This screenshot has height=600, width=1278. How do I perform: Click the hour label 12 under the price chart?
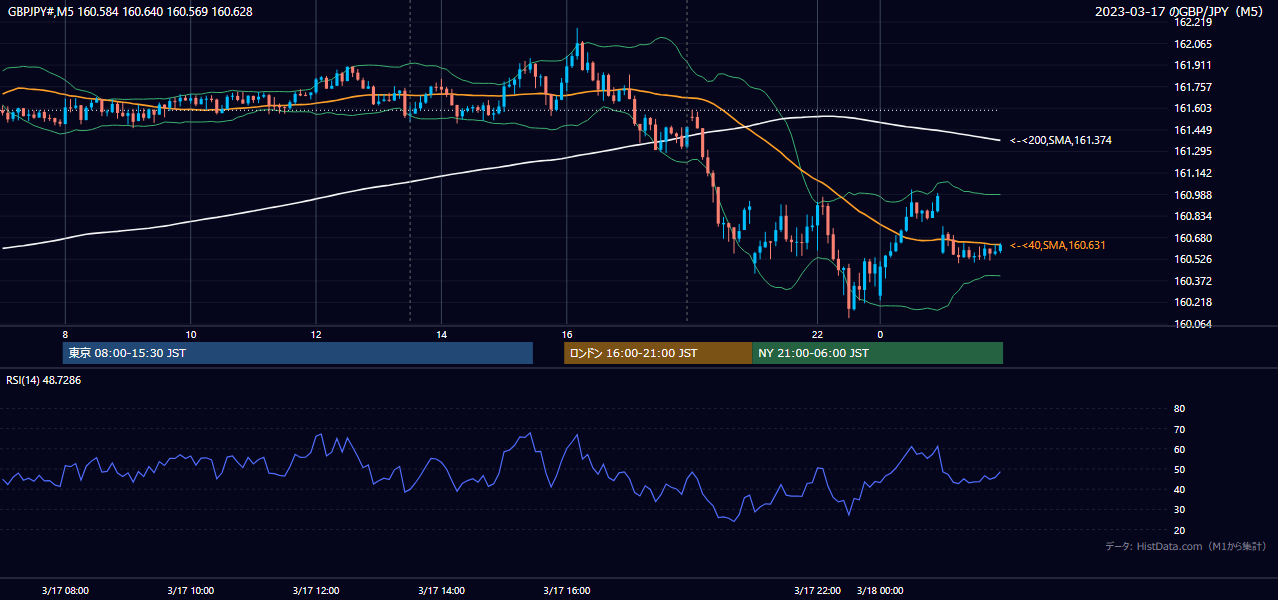point(316,334)
